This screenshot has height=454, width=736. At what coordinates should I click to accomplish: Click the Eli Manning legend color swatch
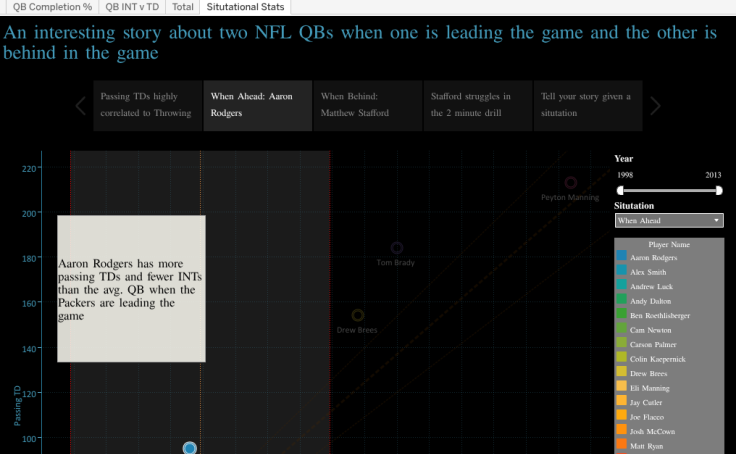621,386
